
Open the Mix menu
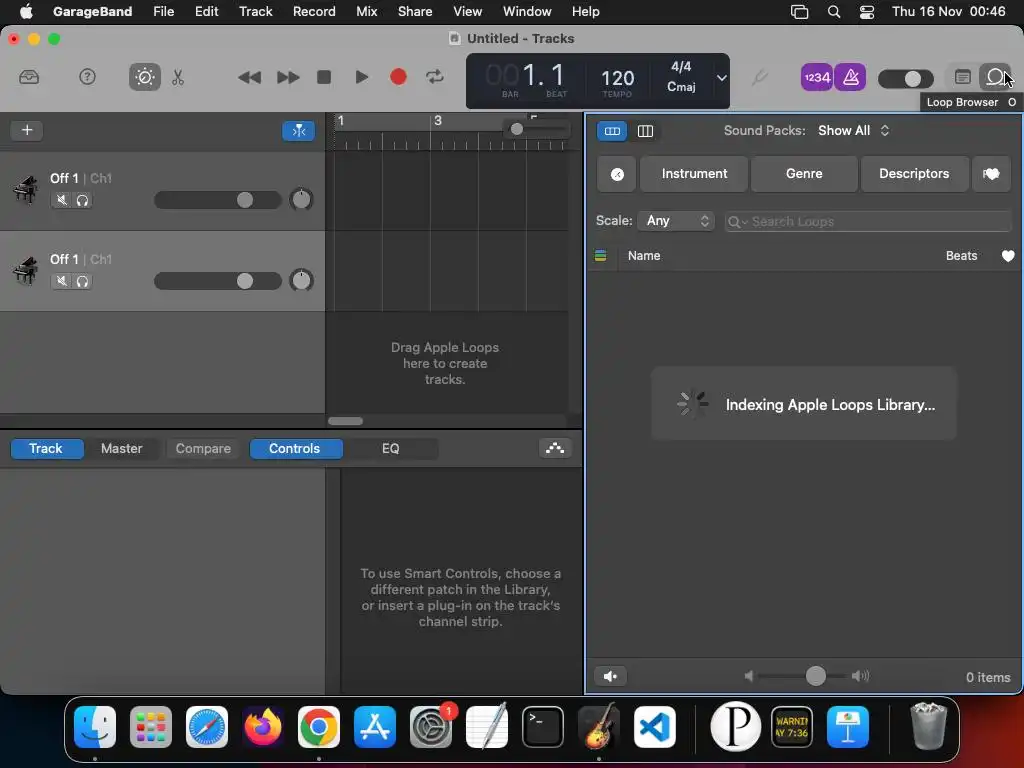click(366, 11)
